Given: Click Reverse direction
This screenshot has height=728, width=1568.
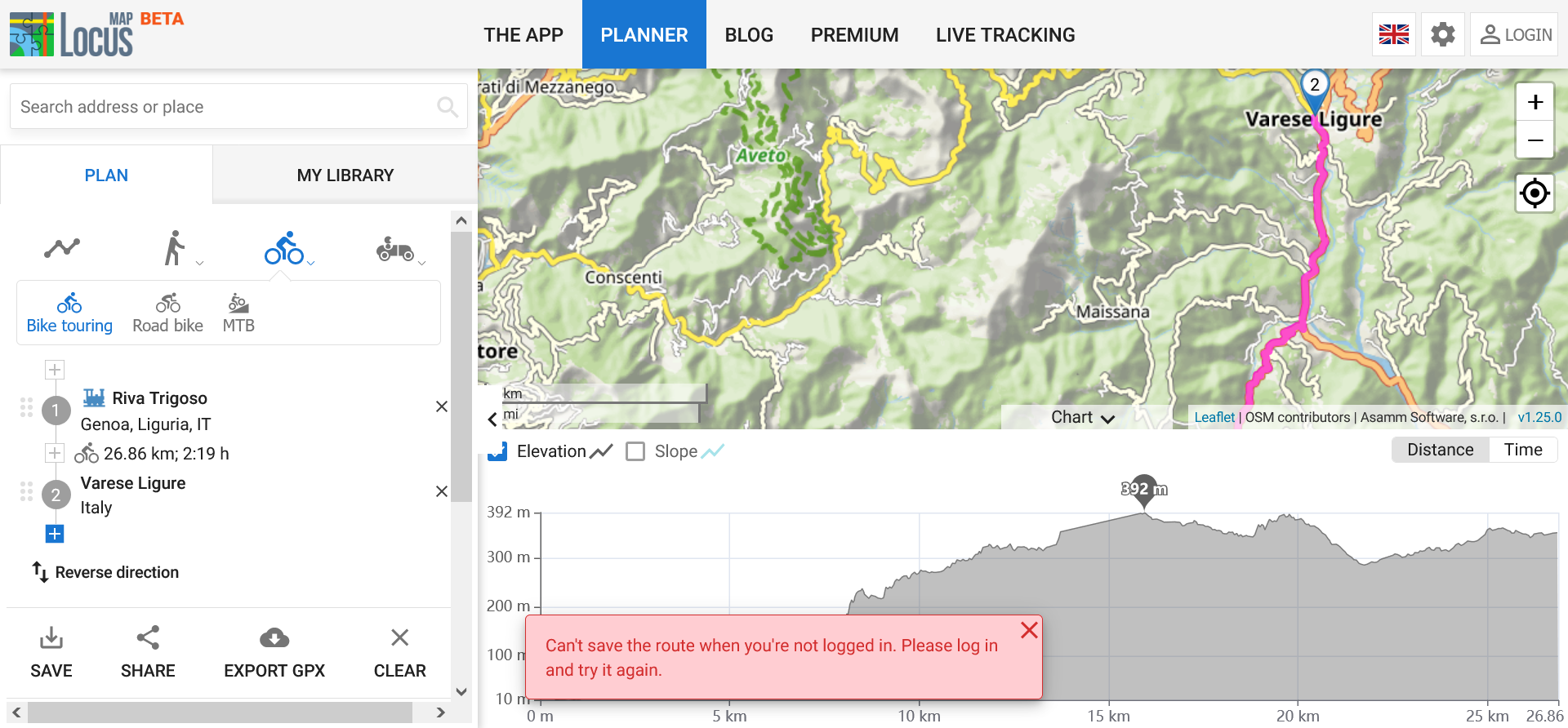Looking at the screenshot, I should 106,572.
